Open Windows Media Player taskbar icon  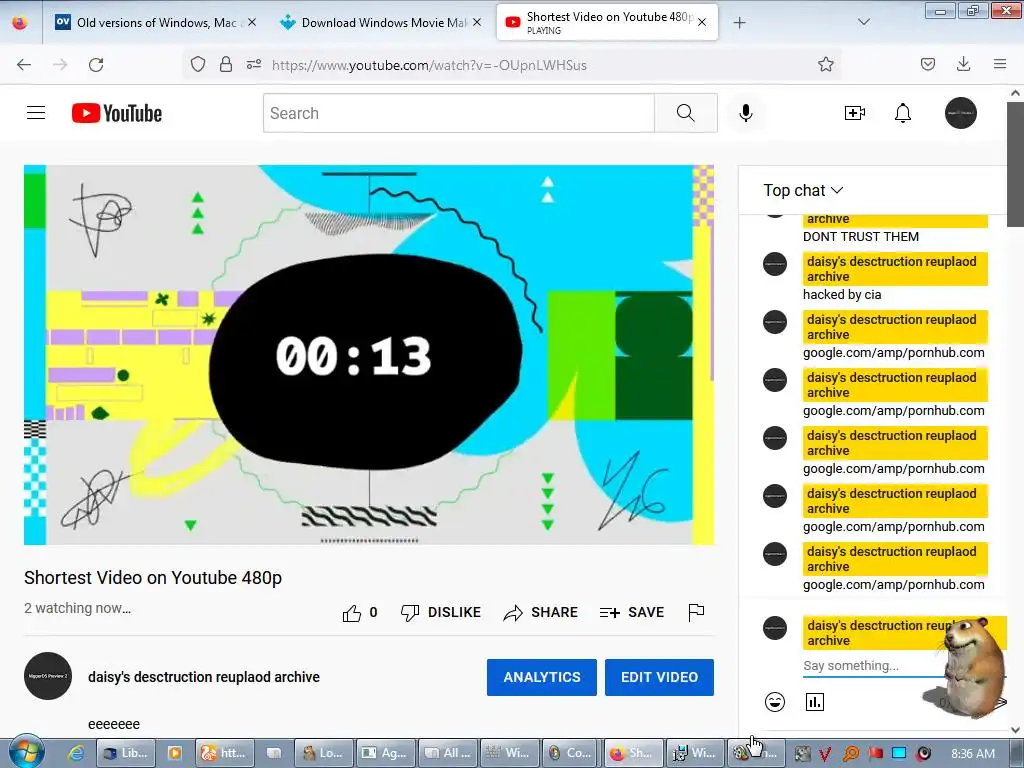click(175, 753)
